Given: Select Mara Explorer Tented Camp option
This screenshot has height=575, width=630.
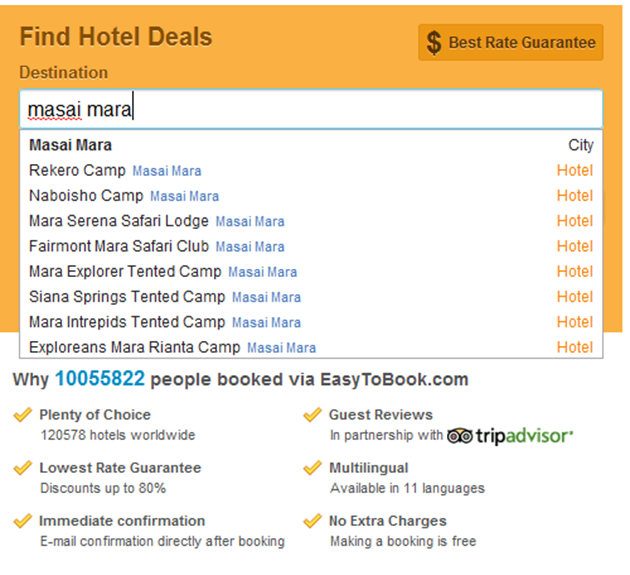Looking at the screenshot, I should pos(125,271).
